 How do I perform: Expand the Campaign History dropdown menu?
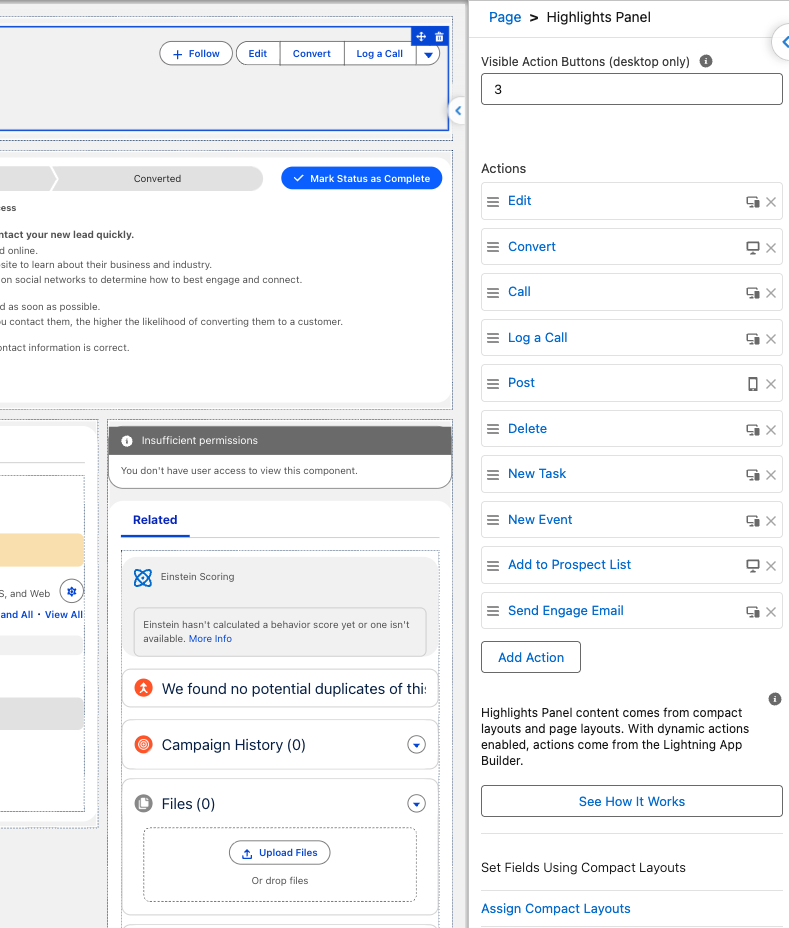coord(417,745)
